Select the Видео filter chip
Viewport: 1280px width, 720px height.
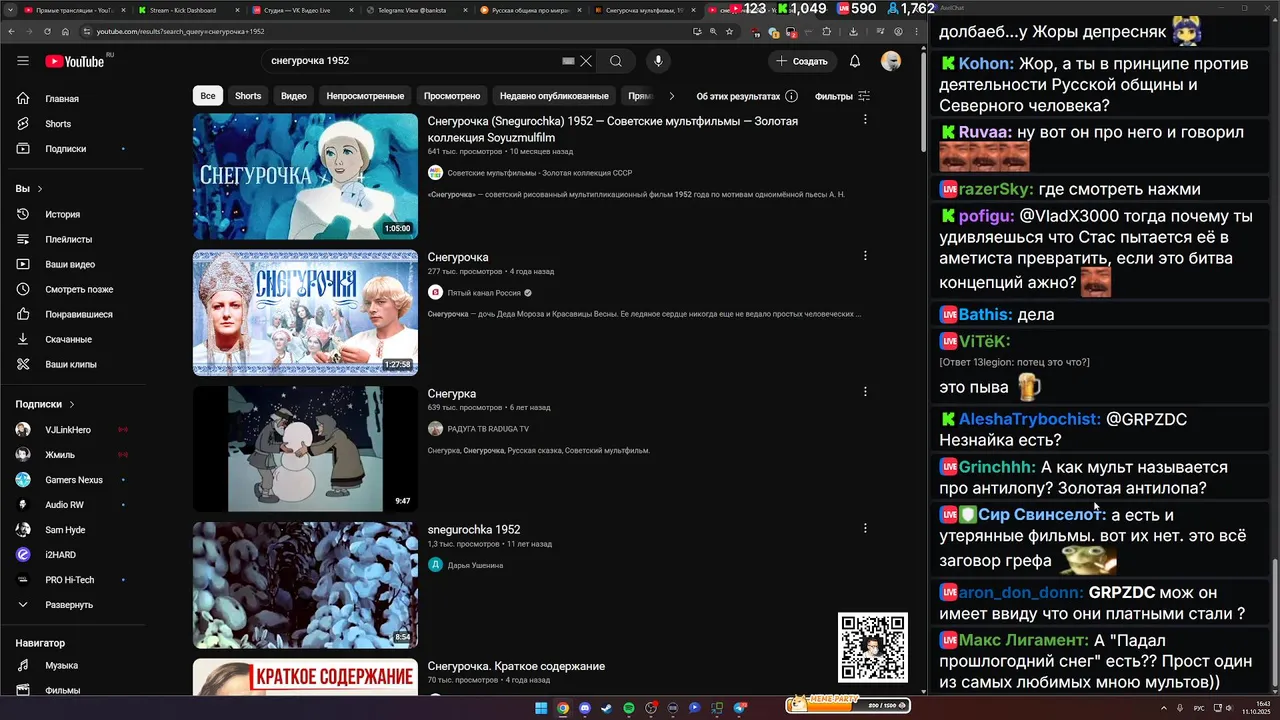click(294, 96)
